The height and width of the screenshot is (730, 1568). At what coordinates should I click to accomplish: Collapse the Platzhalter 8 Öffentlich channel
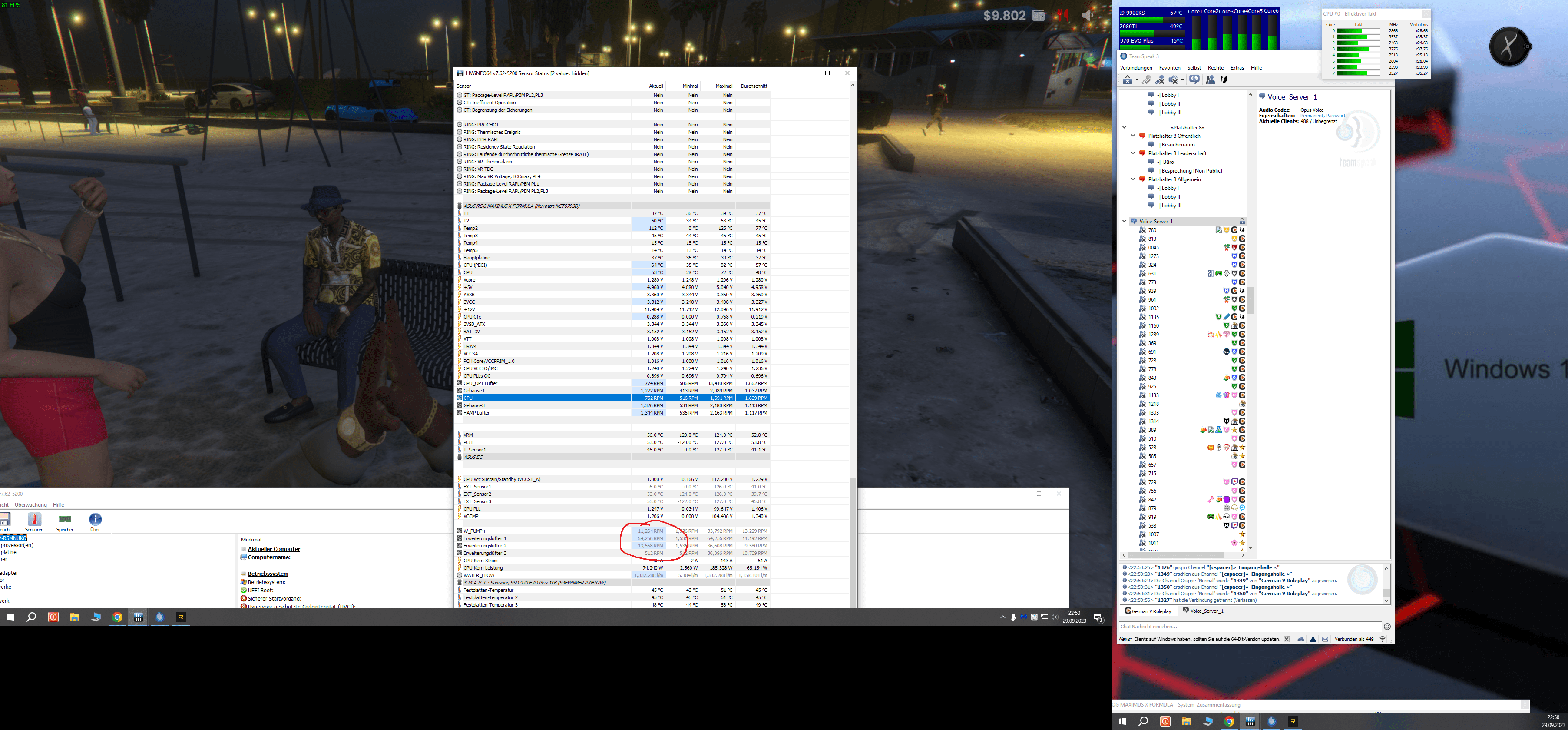coord(1133,136)
